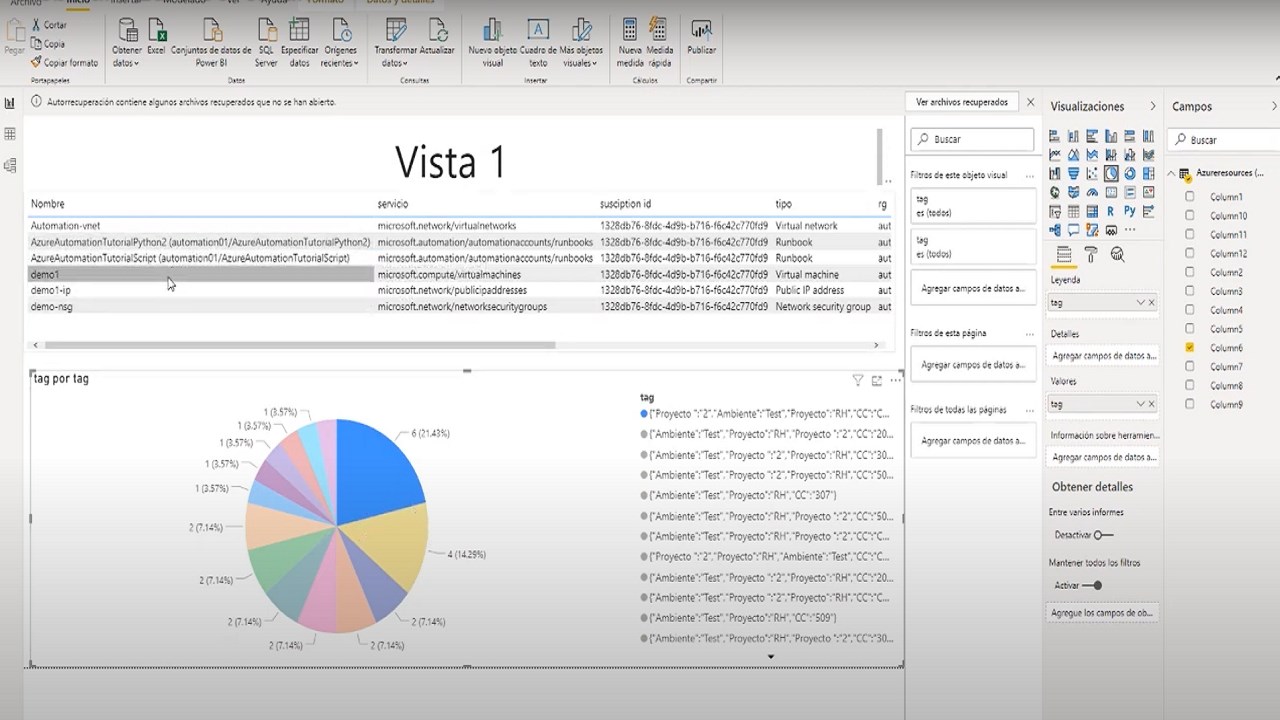Toggle the Entre varios informes switch
Image resolution: width=1280 pixels, height=720 pixels.
click(x=1103, y=535)
